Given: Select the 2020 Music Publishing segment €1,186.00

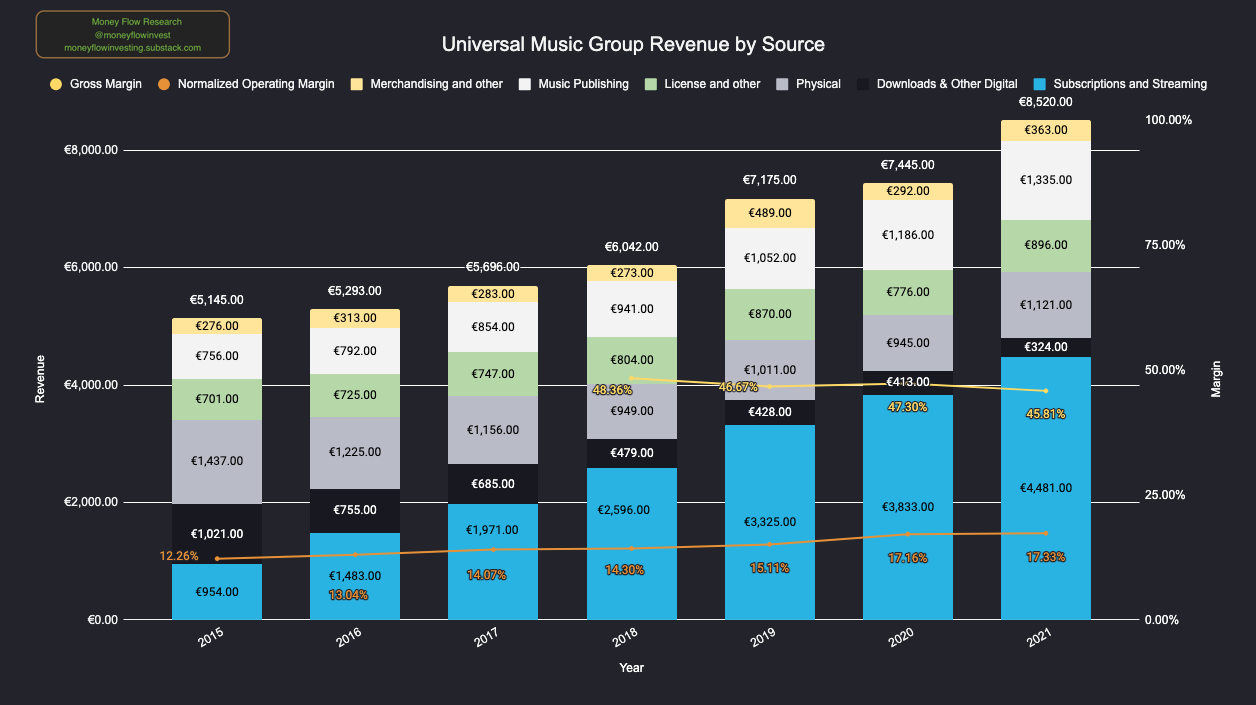Looking at the screenshot, I should [x=907, y=235].
